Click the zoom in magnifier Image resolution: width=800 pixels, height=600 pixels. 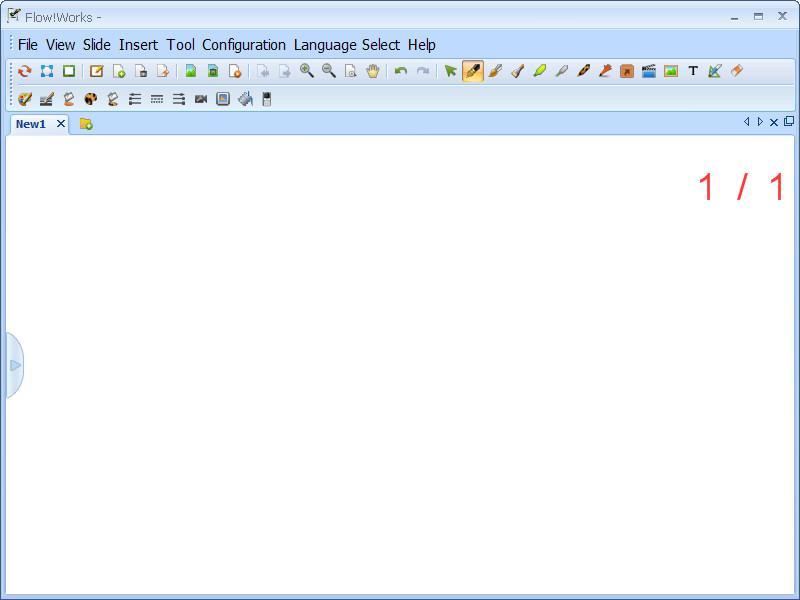coord(307,71)
